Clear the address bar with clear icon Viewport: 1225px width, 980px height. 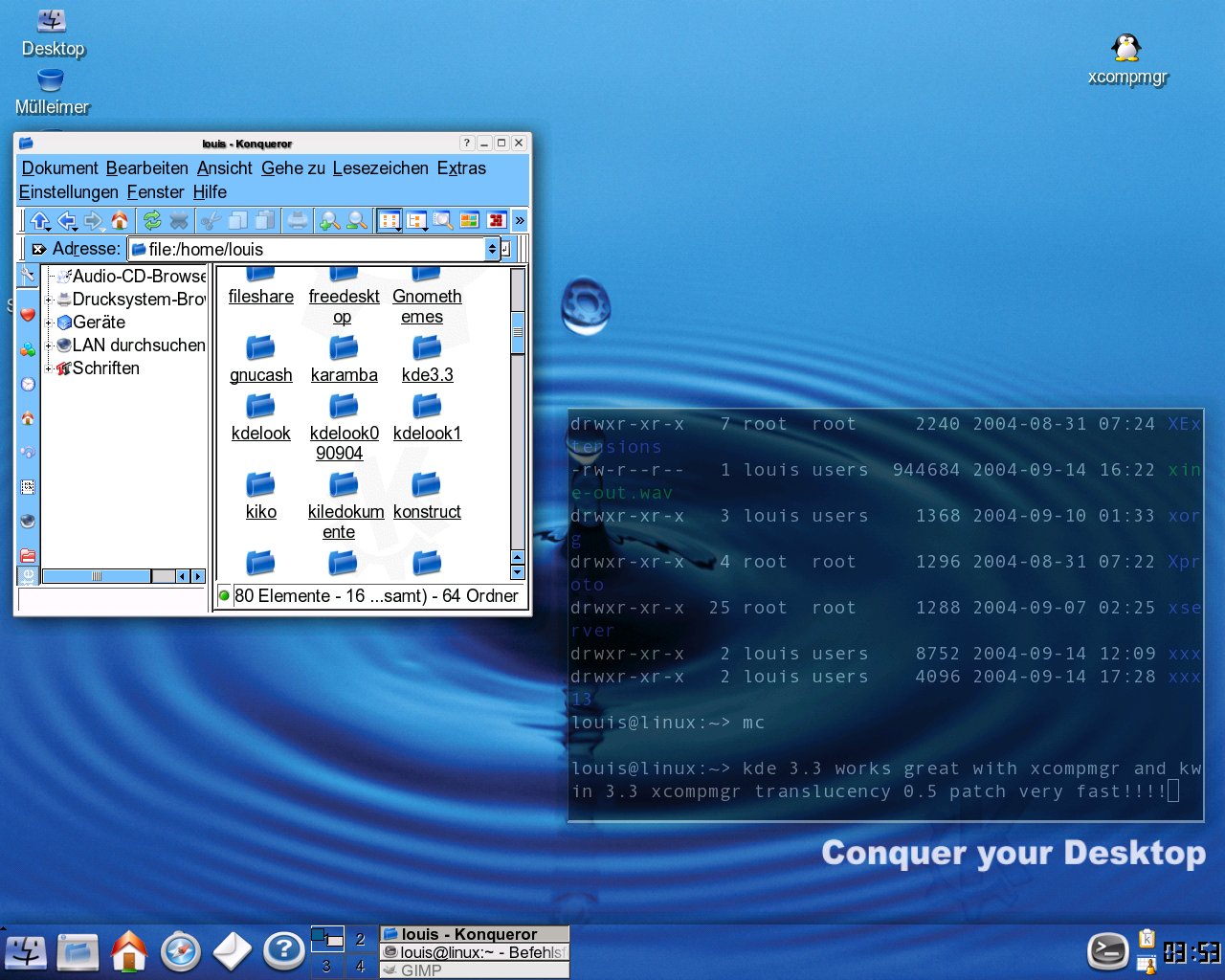39,249
